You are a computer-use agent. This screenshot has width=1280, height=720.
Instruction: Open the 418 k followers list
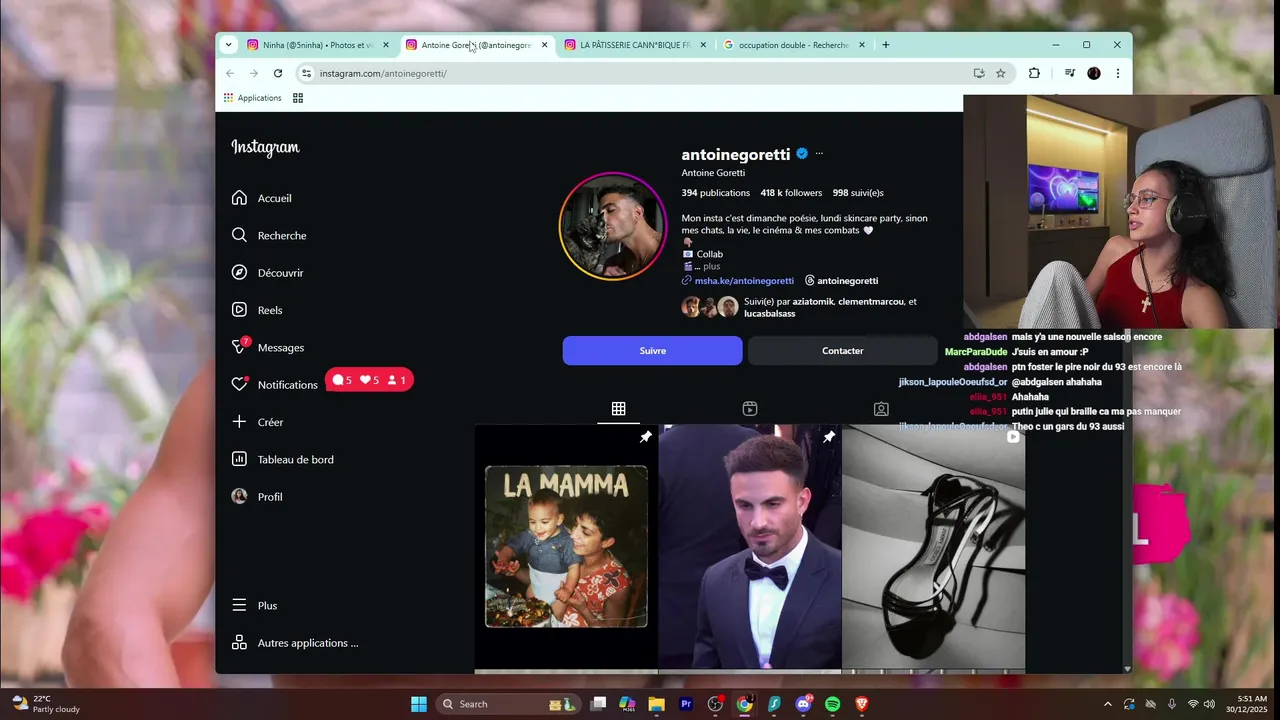point(791,193)
